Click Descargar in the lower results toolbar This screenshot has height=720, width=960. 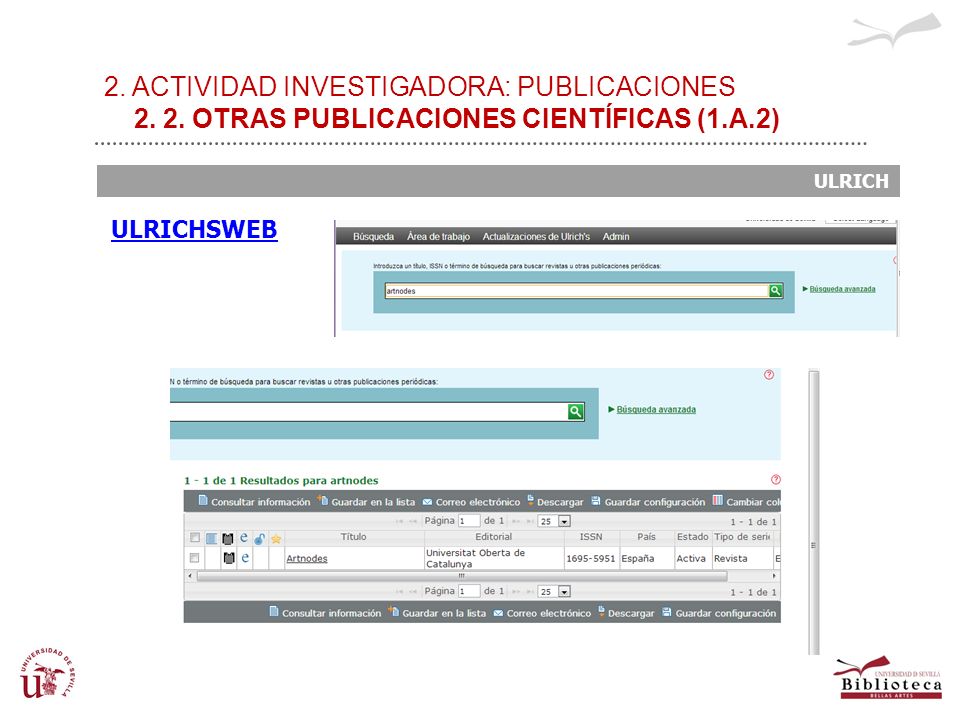click(626, 612)
